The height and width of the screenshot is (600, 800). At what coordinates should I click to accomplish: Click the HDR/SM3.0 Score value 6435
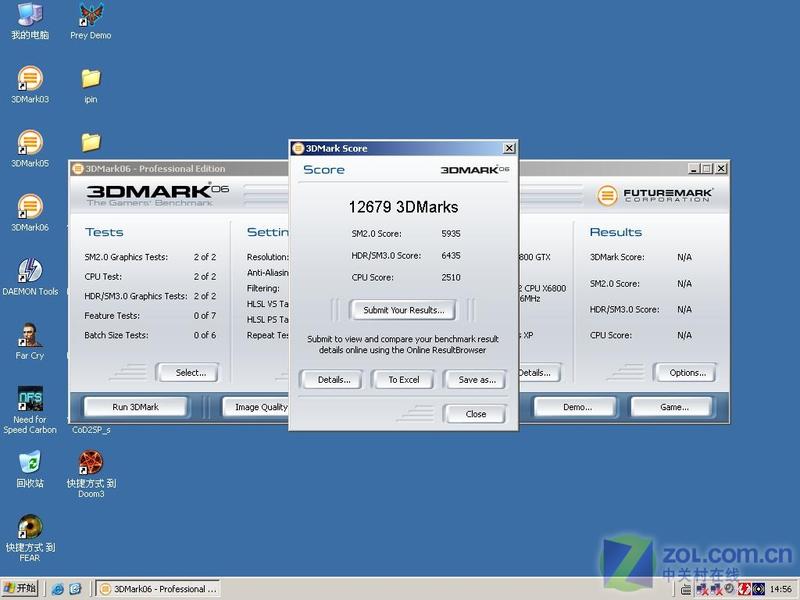(x=451, y=256)
